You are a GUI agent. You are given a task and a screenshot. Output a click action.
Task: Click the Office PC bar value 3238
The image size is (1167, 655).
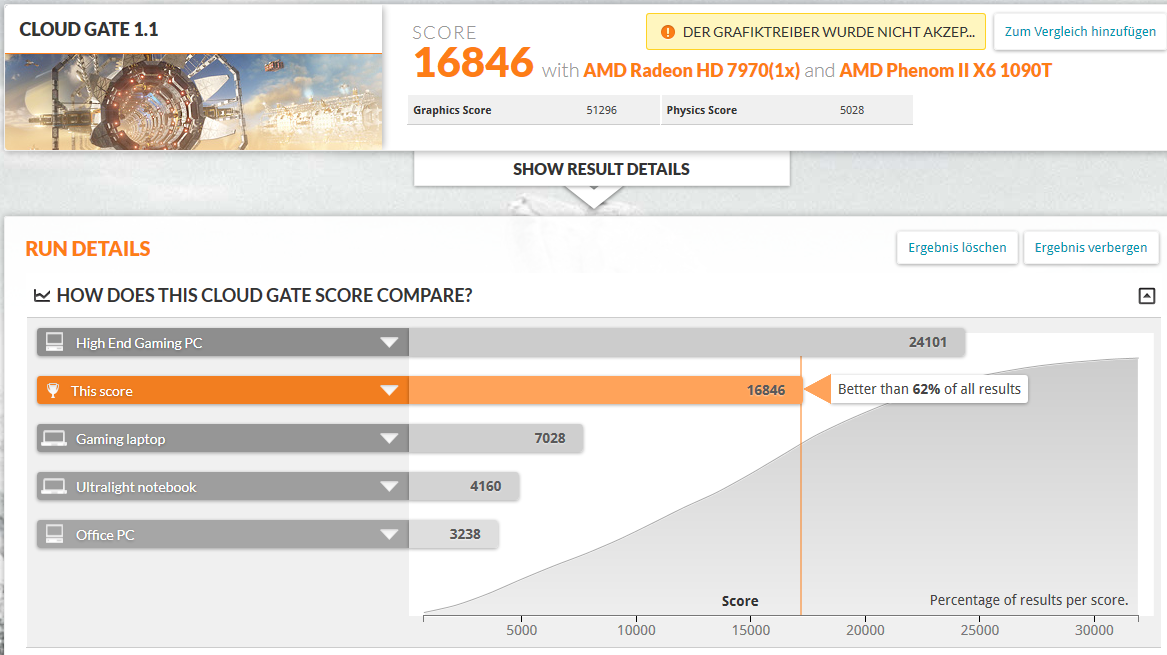point(465,534)
